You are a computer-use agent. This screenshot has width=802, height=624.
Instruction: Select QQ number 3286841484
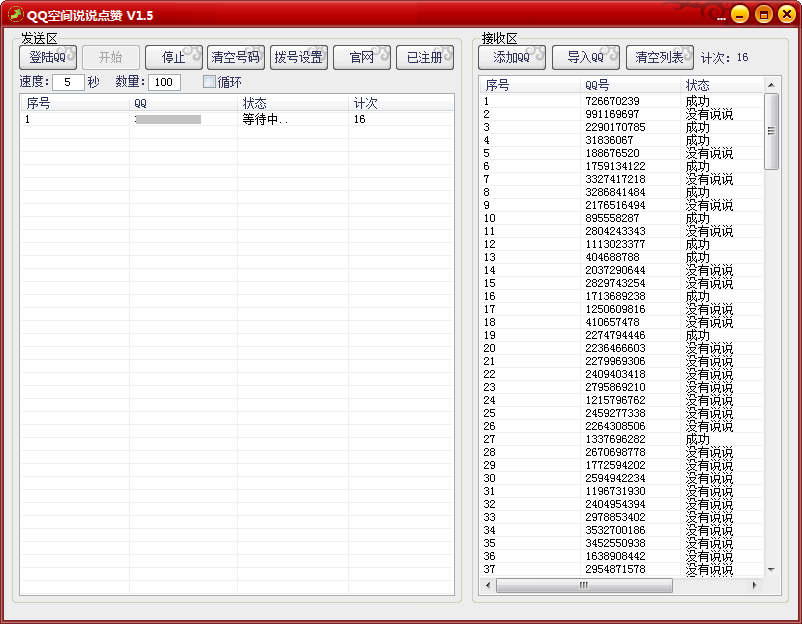[615, 192]
